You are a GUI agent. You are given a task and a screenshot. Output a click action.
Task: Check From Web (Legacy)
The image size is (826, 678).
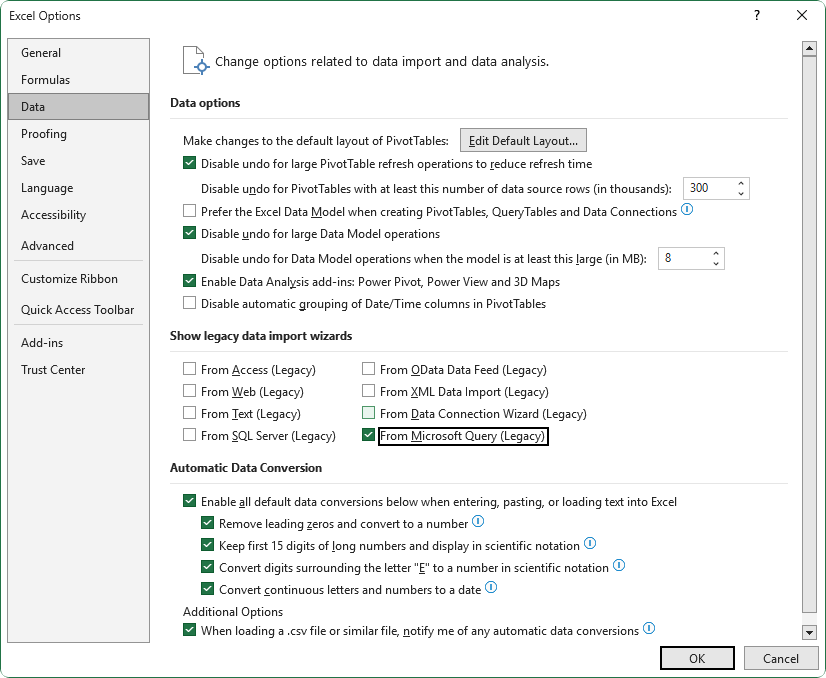(x=188, y=391)
